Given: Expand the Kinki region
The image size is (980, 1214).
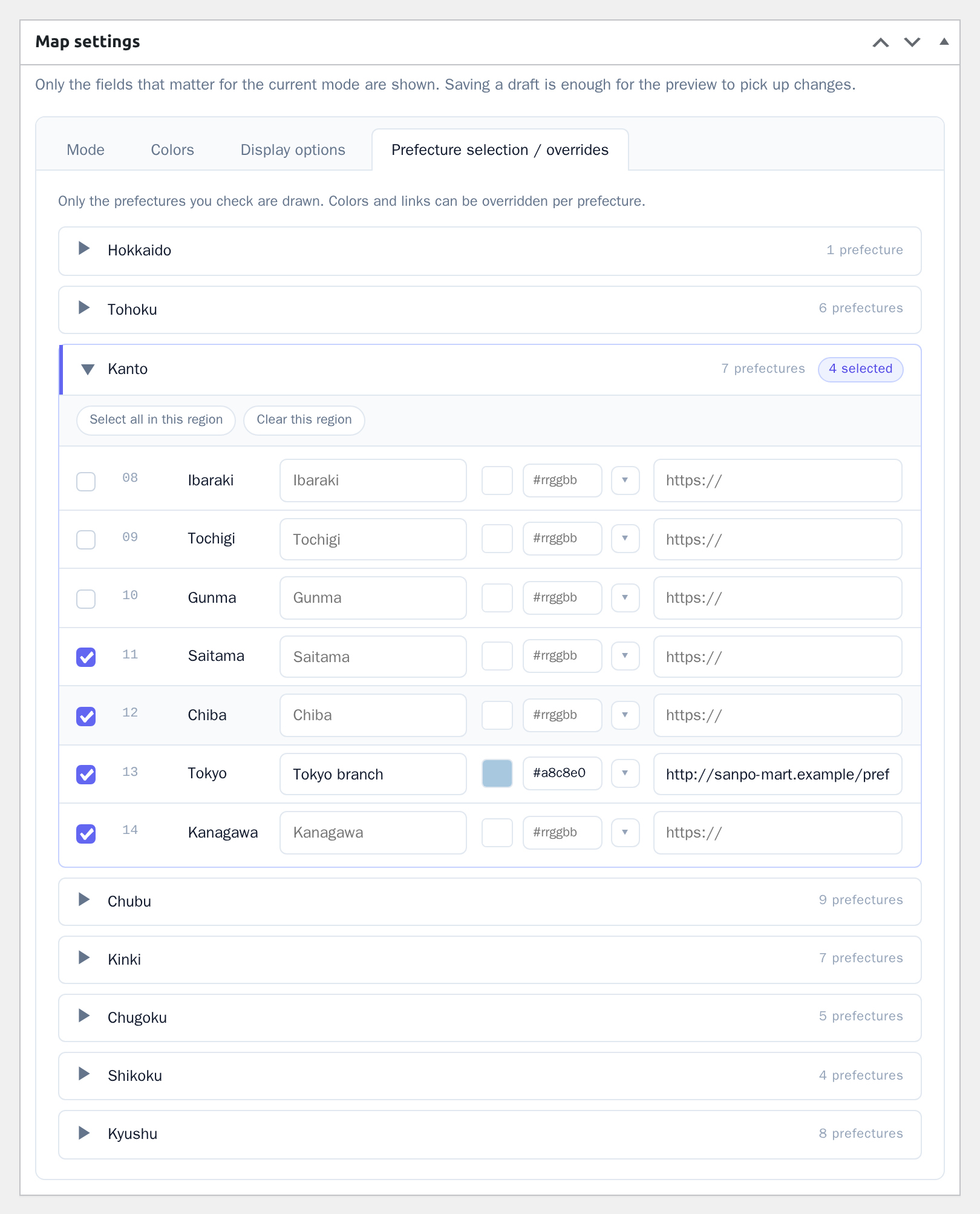Looking at the screenshot, I should point(490,960).
